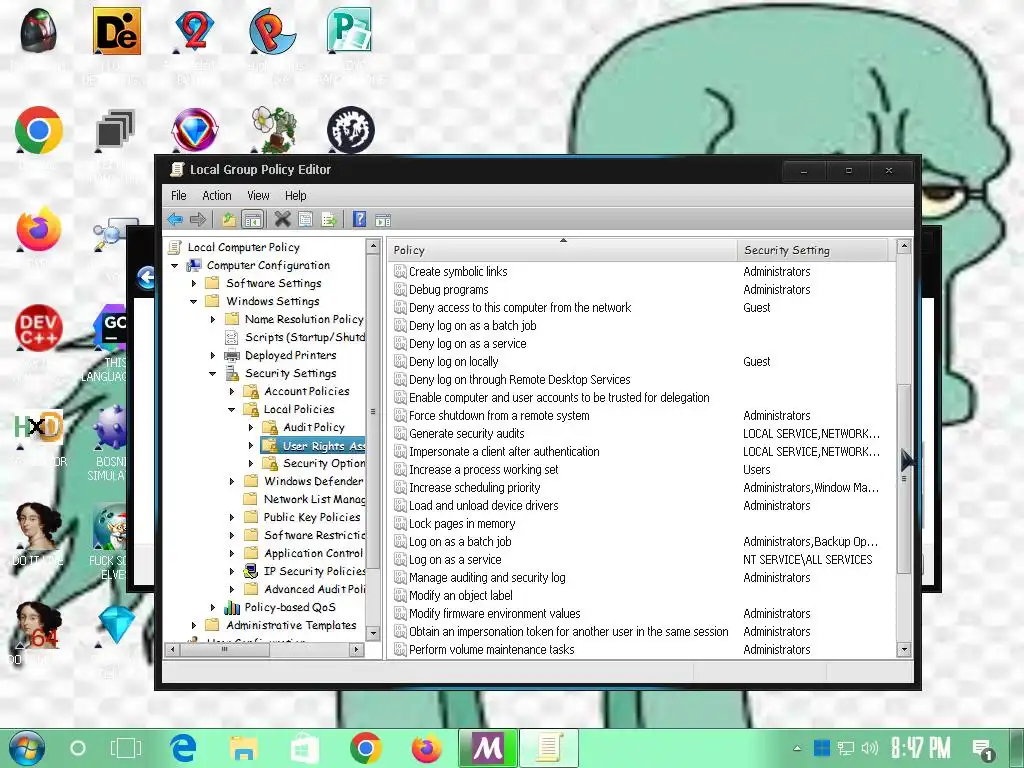
Task: Open the notification center icon
Action: coord(982,750)
